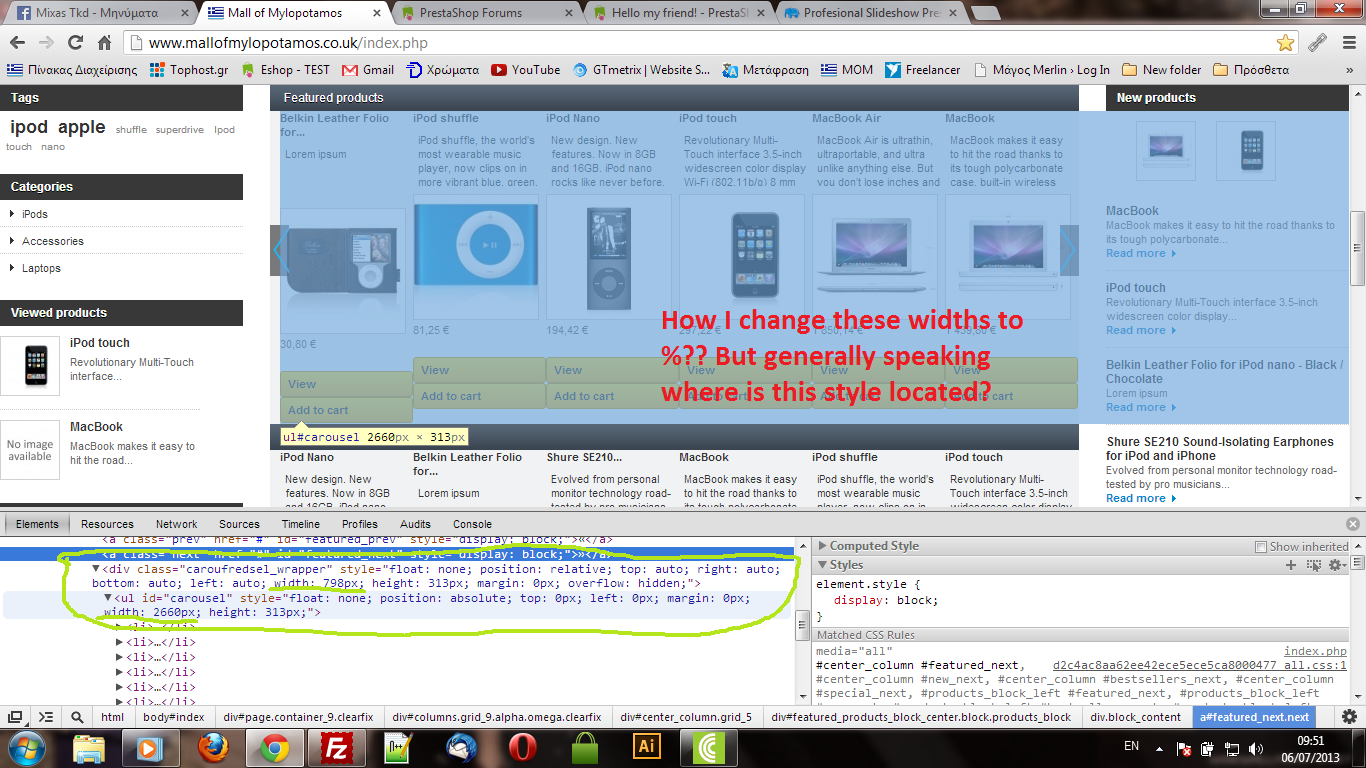Open the new tab button
1366x768 pixels.
985,13
